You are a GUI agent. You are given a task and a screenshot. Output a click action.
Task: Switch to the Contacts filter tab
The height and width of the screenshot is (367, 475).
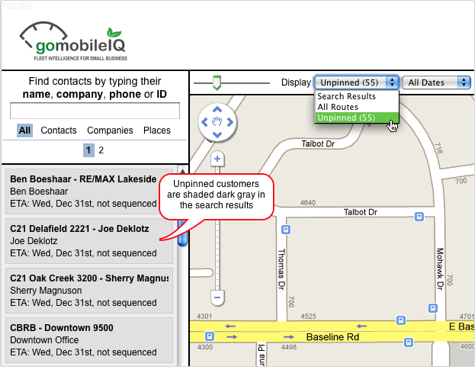coord(59,130)
